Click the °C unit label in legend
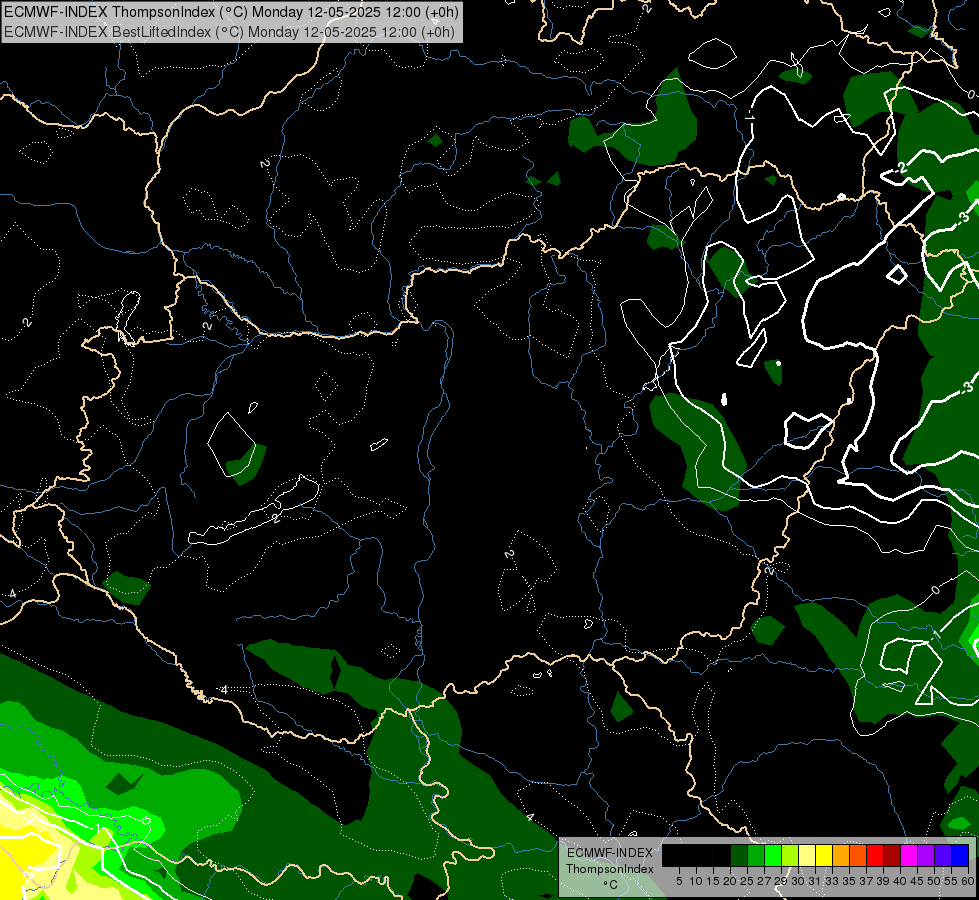This screenshot has width=979, height=900. tap(610, 885)
